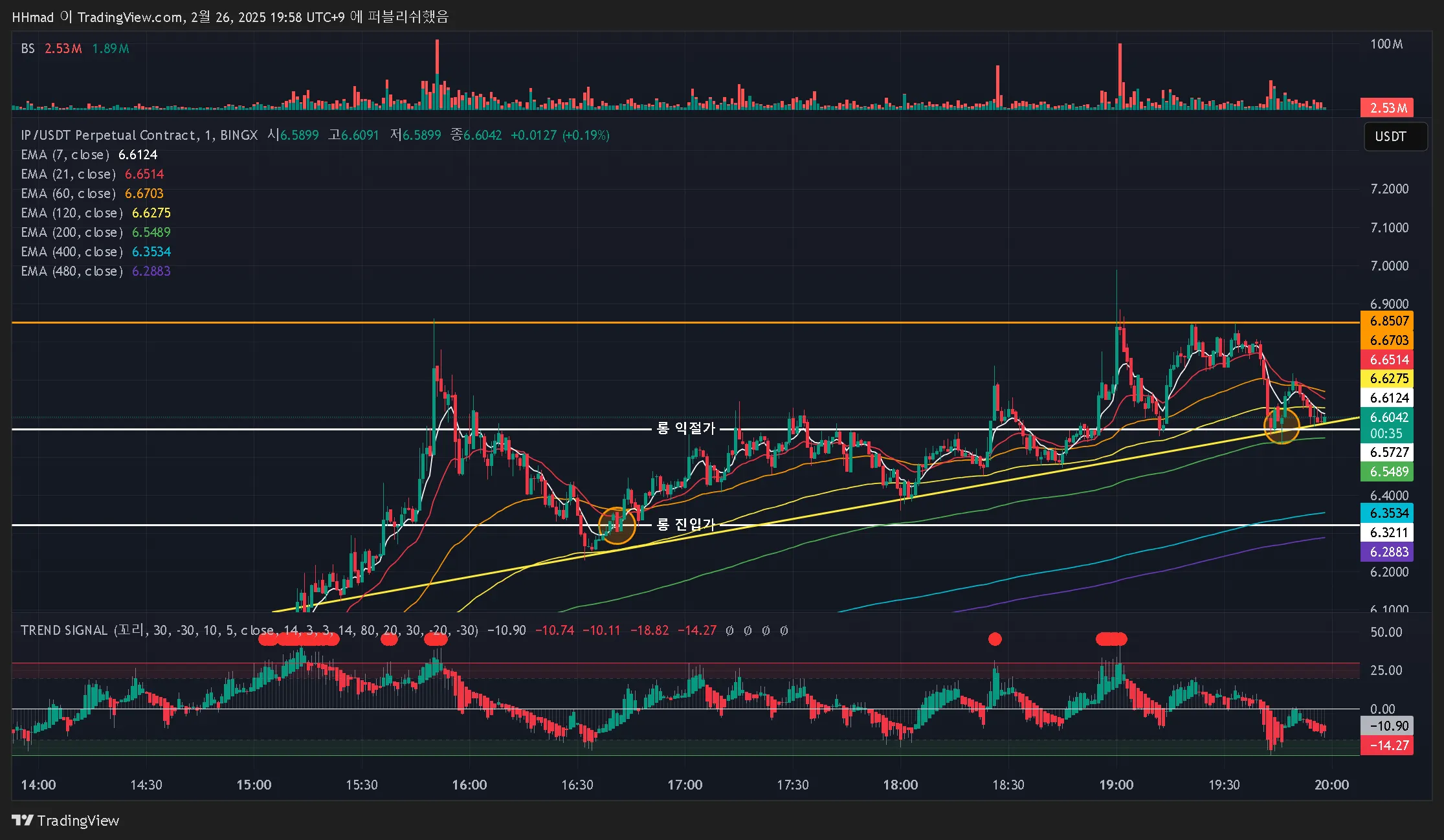Image resolution: width=1444 pixels, height=840 pixels.
Task: Click the 6.6703 orange price tag
Action: (x=1387, y=340)
